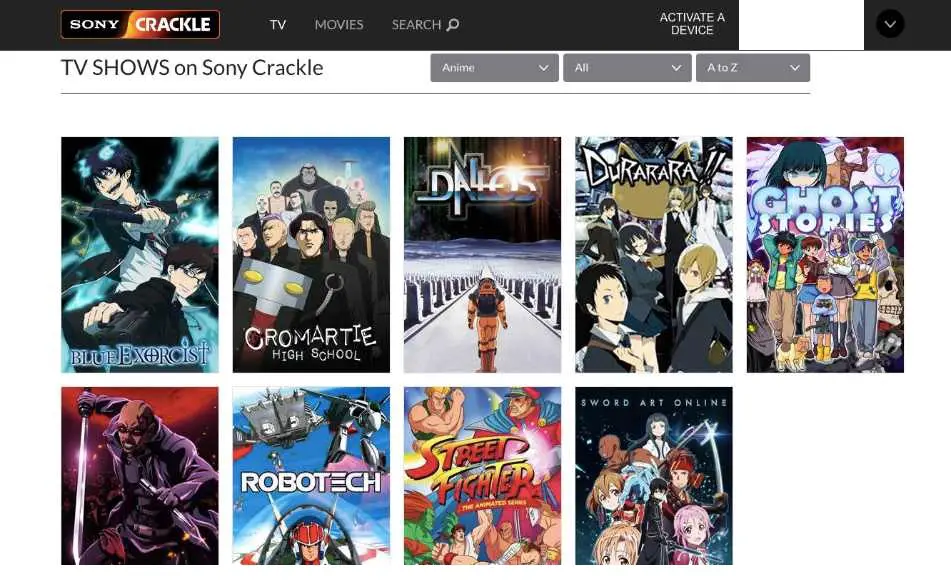Open the Cromartie High School poster
The image size is (951, 587).
pos(311,255)
